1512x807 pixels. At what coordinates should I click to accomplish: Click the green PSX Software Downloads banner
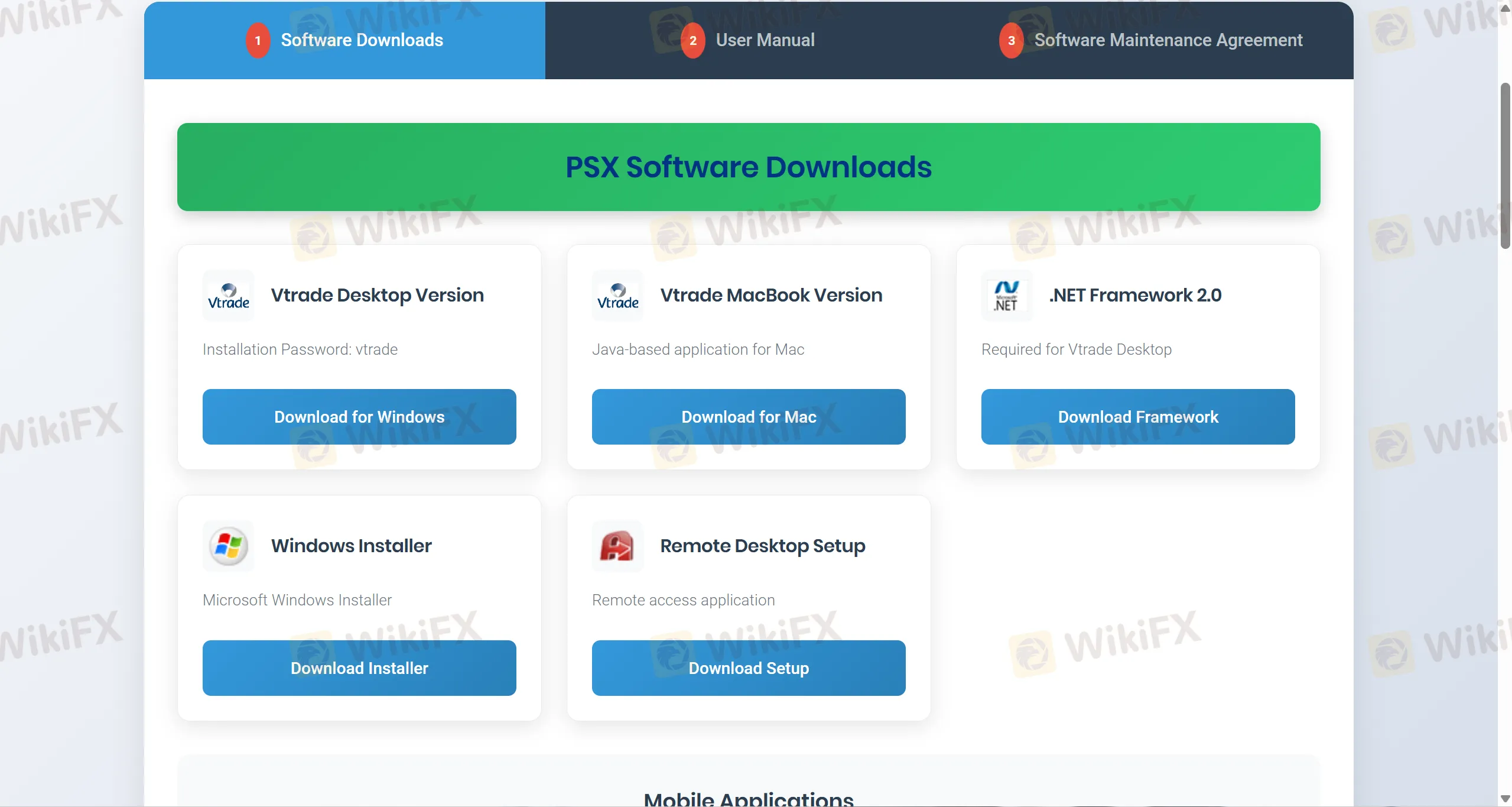click(x=748, y=167)
